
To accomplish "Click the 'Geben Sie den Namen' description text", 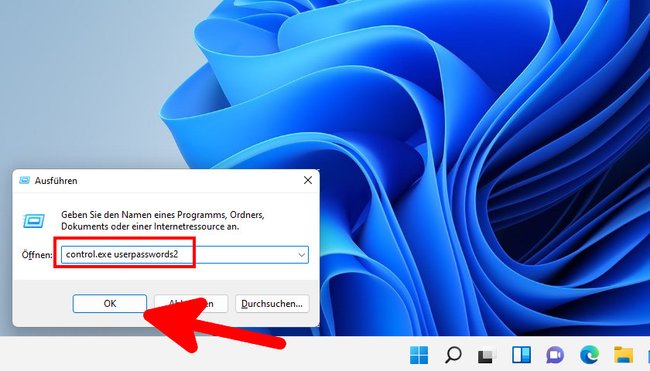I will [x=163, y=221].
